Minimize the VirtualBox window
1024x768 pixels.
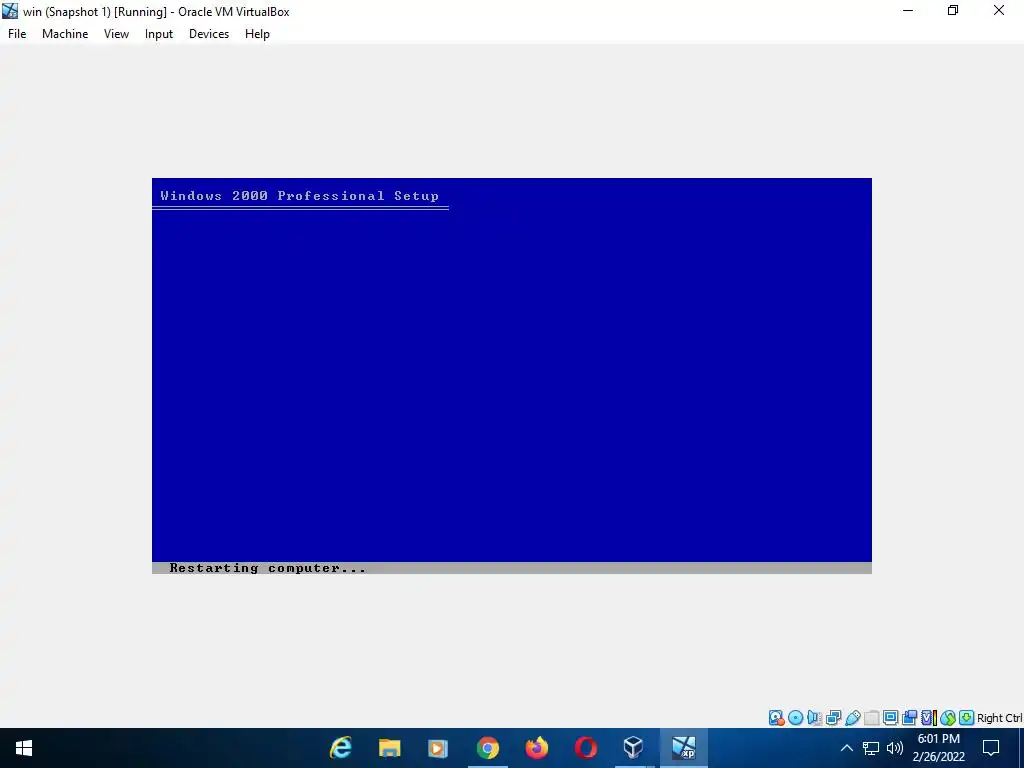[908, 10]
